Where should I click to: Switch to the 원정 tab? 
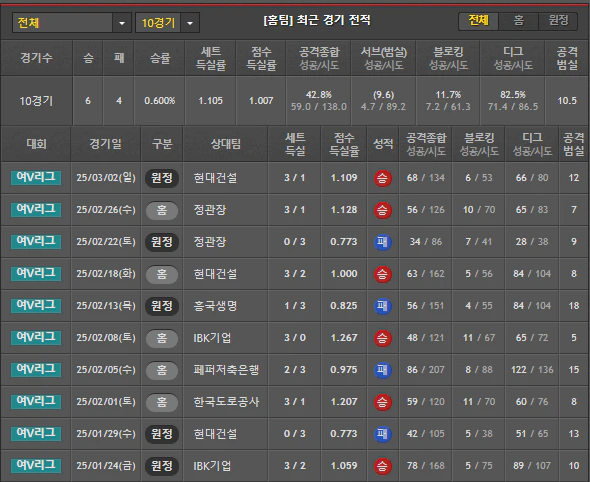pyautogui.click(x=558, y=21)
